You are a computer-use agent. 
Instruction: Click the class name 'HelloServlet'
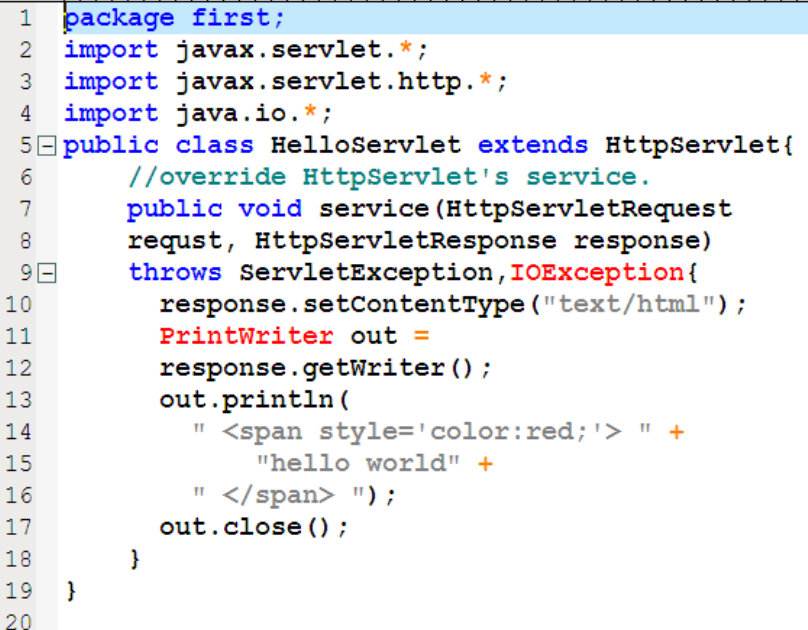(366, 145)
